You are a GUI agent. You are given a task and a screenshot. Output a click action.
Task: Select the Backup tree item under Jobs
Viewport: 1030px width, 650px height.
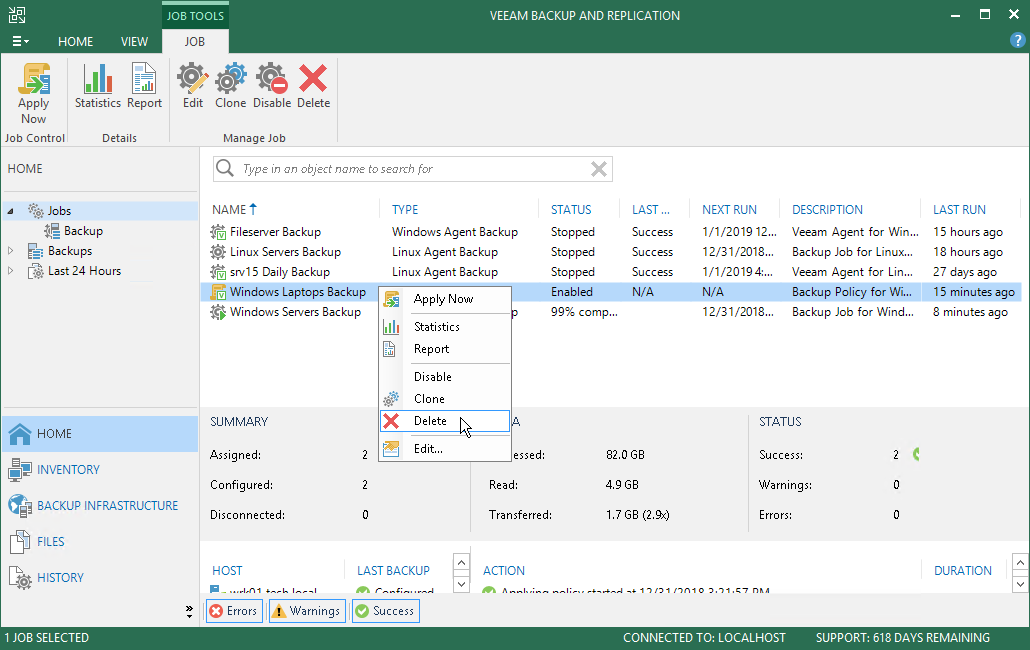[x=83, y=231]
